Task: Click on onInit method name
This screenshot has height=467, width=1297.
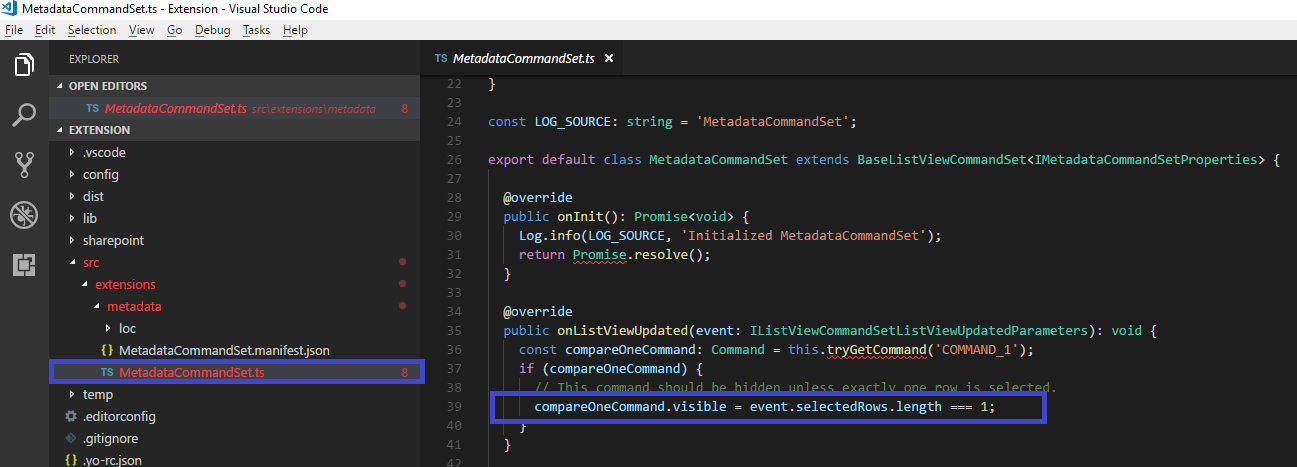Action: tap(581, 217)
